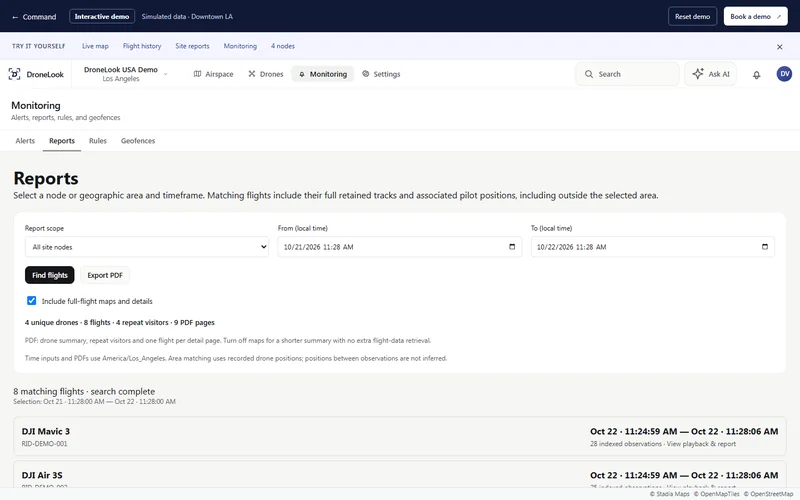The height and width of the screenshot is (500, 800).
Task: Click the Drones propeller icon
Action: coord(252,74)
